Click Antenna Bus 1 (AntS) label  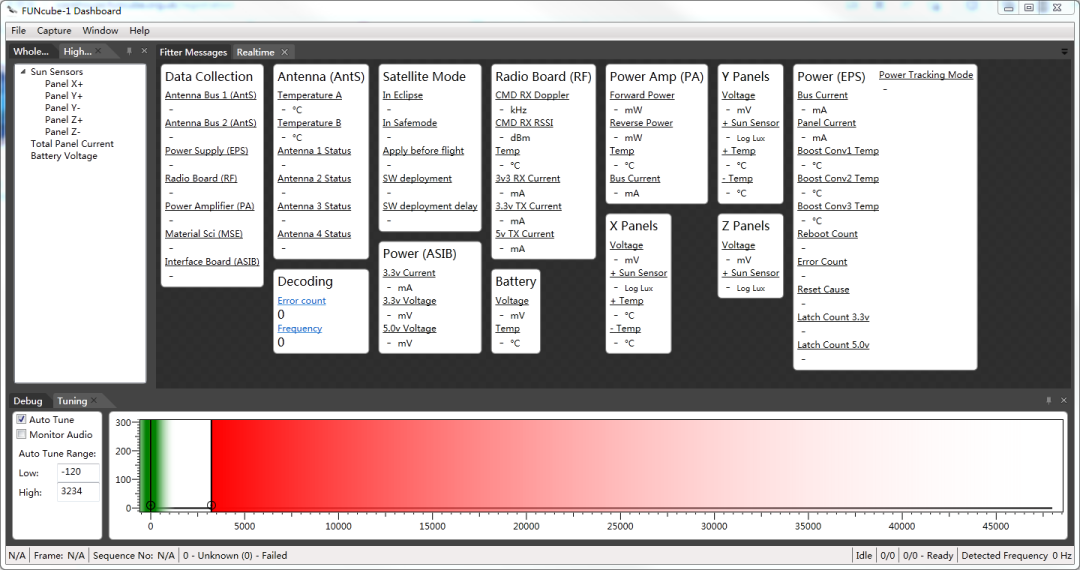pyautogui.click(x=211, y=95)
